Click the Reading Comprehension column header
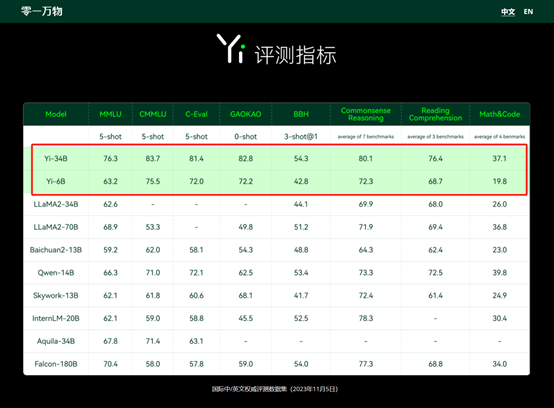 (x=435, y=114)
